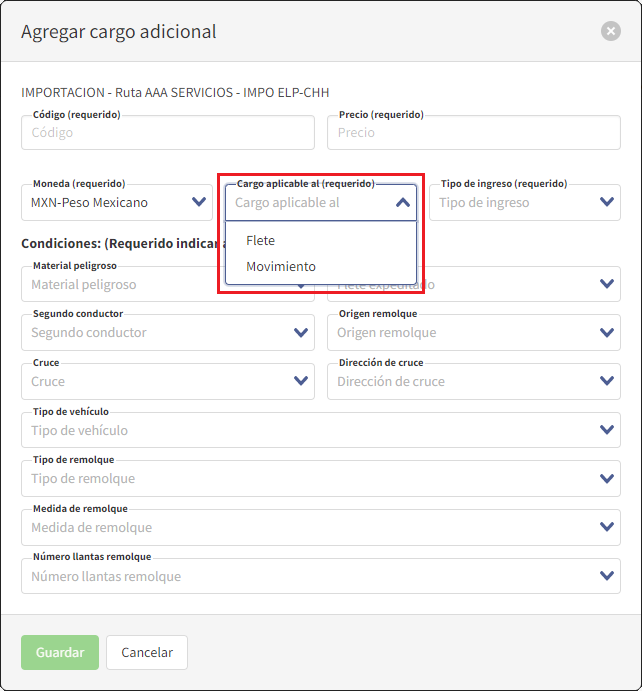642x691 pixels.
Task: Close the Agregar cargo adicional dialog
Action: 610,31
